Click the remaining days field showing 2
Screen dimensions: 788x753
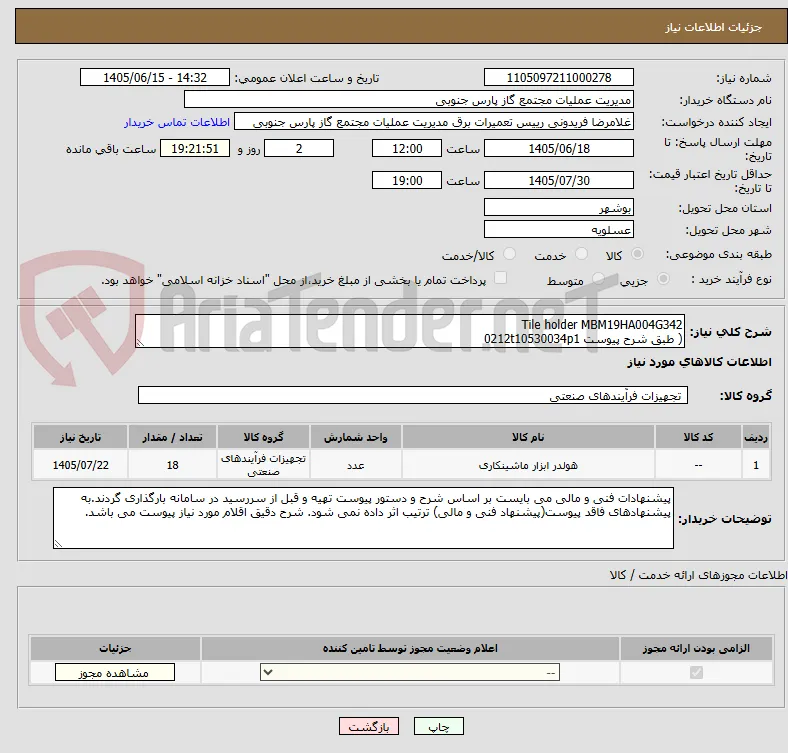(x=299, y=148)
